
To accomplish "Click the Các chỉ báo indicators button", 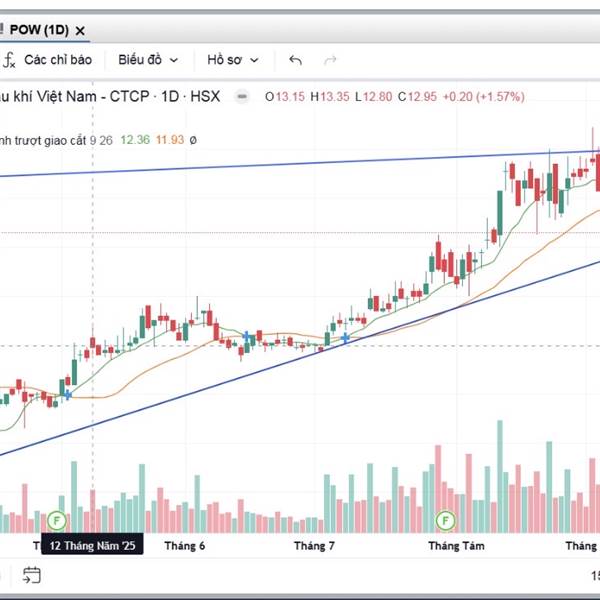I will [58, 60].
